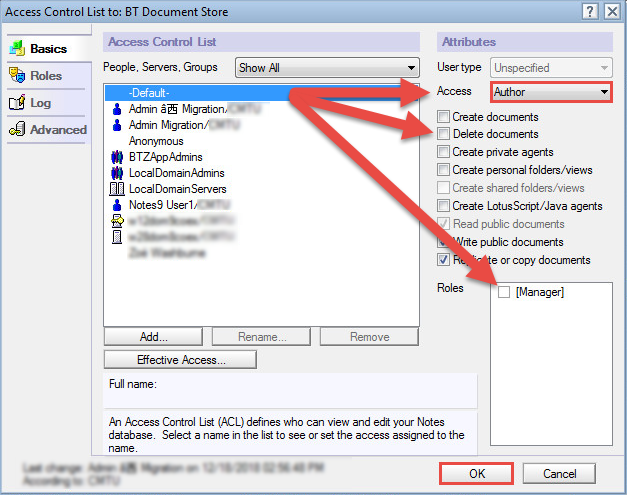Confirm with the OK button
Screen dimensions: 627x495
coord(477,473)
